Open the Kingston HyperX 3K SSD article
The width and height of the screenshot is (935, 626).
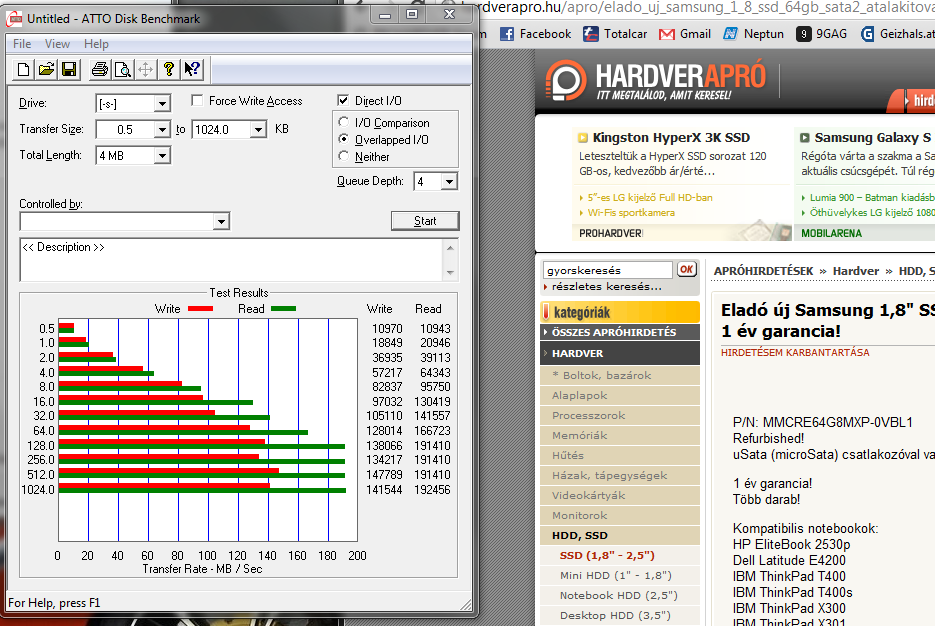671,138
